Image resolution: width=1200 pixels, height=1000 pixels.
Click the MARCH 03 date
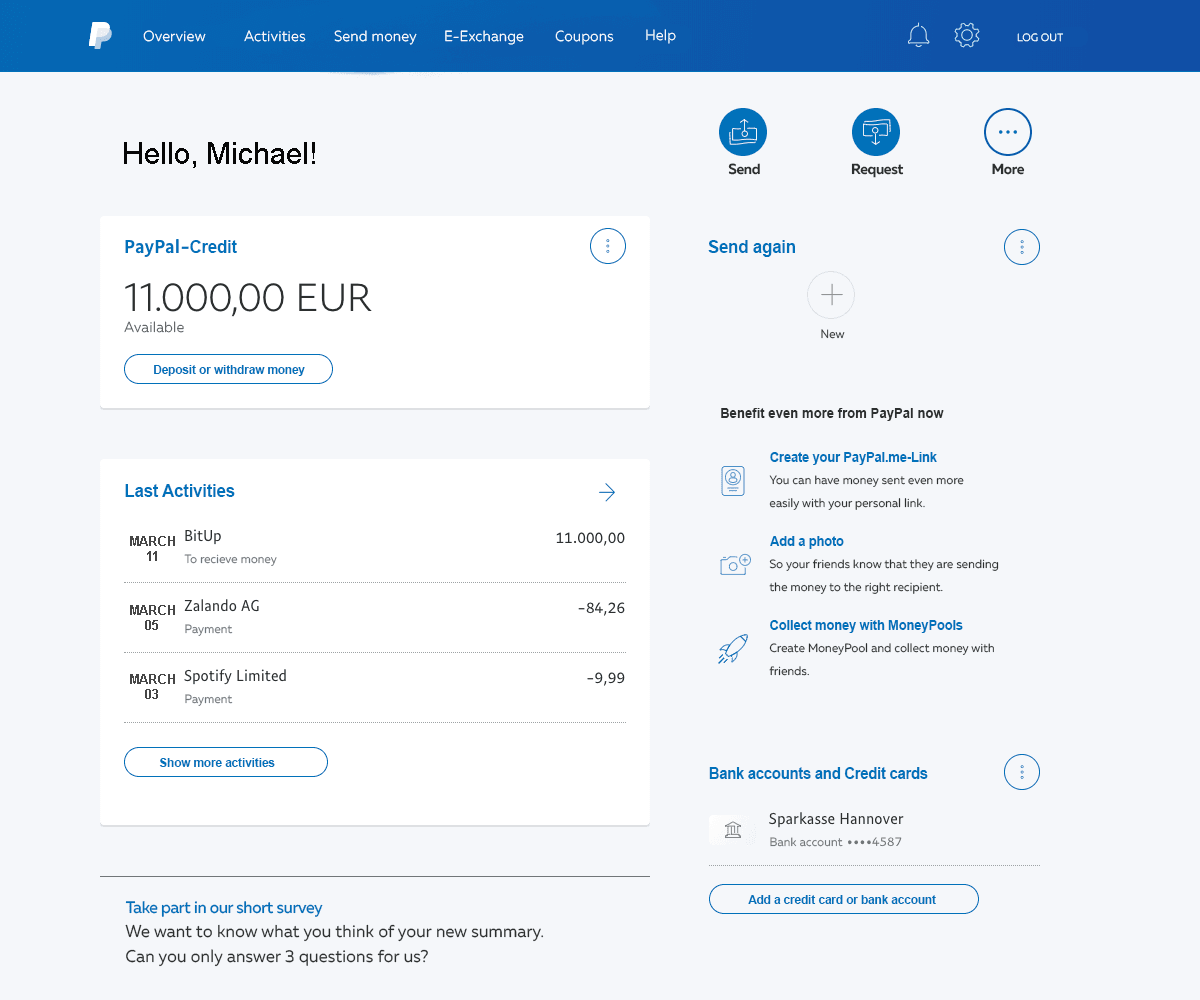pyautogui.click(x=152, y=687)
